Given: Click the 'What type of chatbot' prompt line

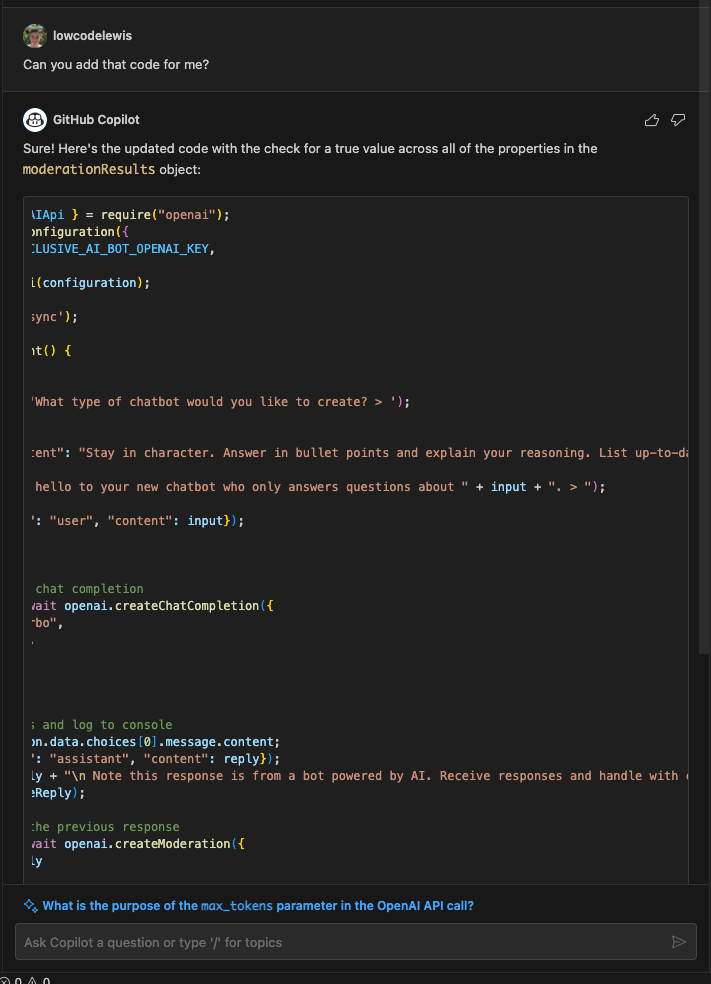Looking at the screenshot, I should pyautogui.click(x=221, y=402).
